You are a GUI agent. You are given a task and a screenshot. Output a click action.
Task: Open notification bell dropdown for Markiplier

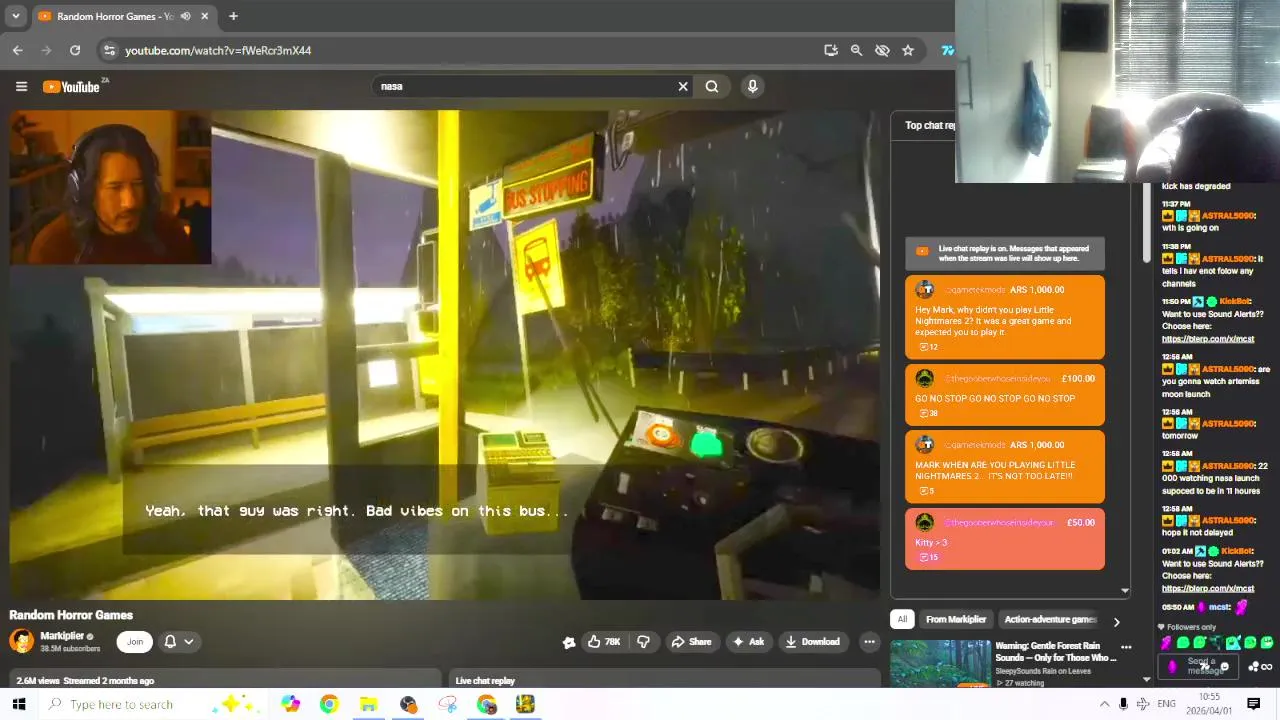click(x=179, y=642)
